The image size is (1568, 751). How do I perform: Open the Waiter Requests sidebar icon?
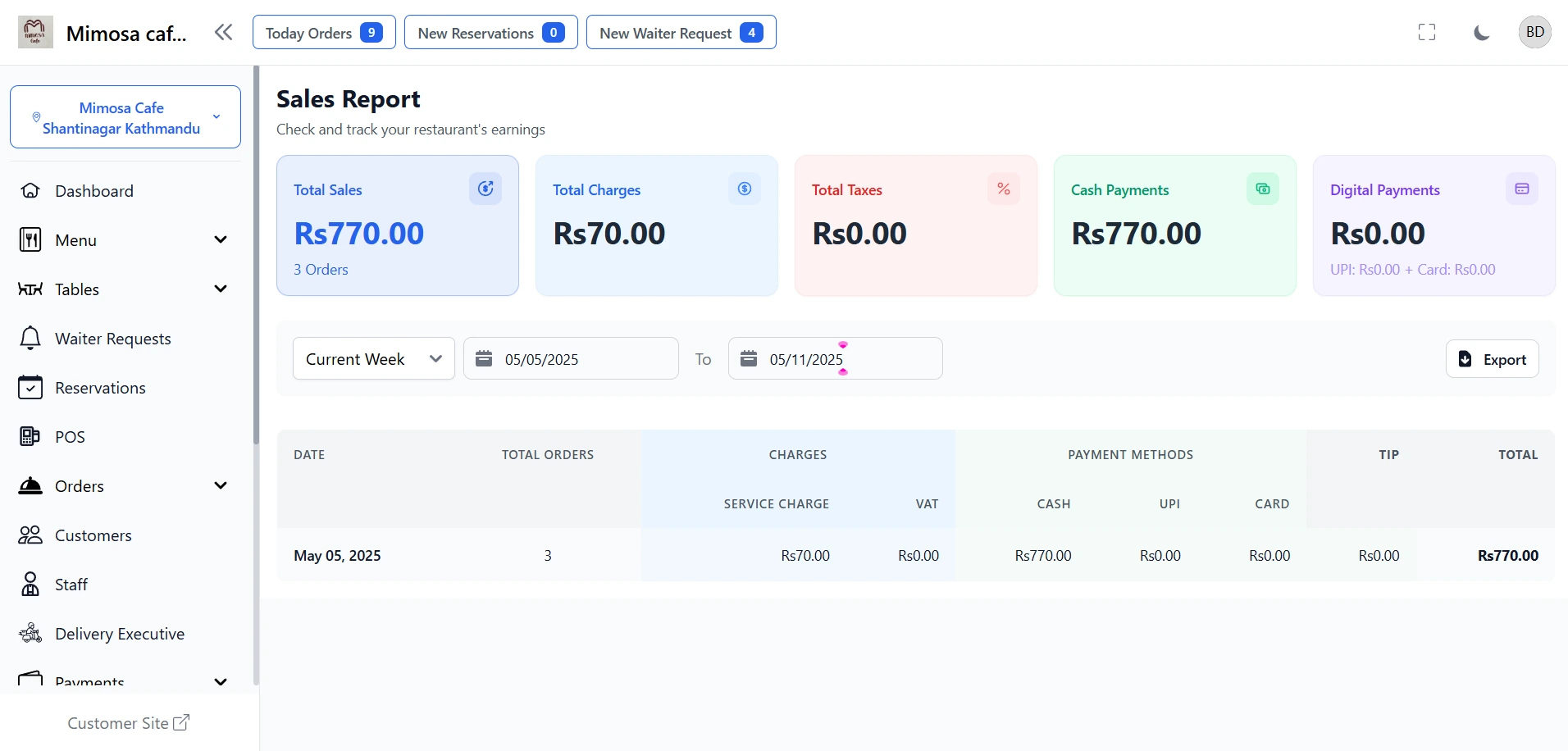pos(30,338)
